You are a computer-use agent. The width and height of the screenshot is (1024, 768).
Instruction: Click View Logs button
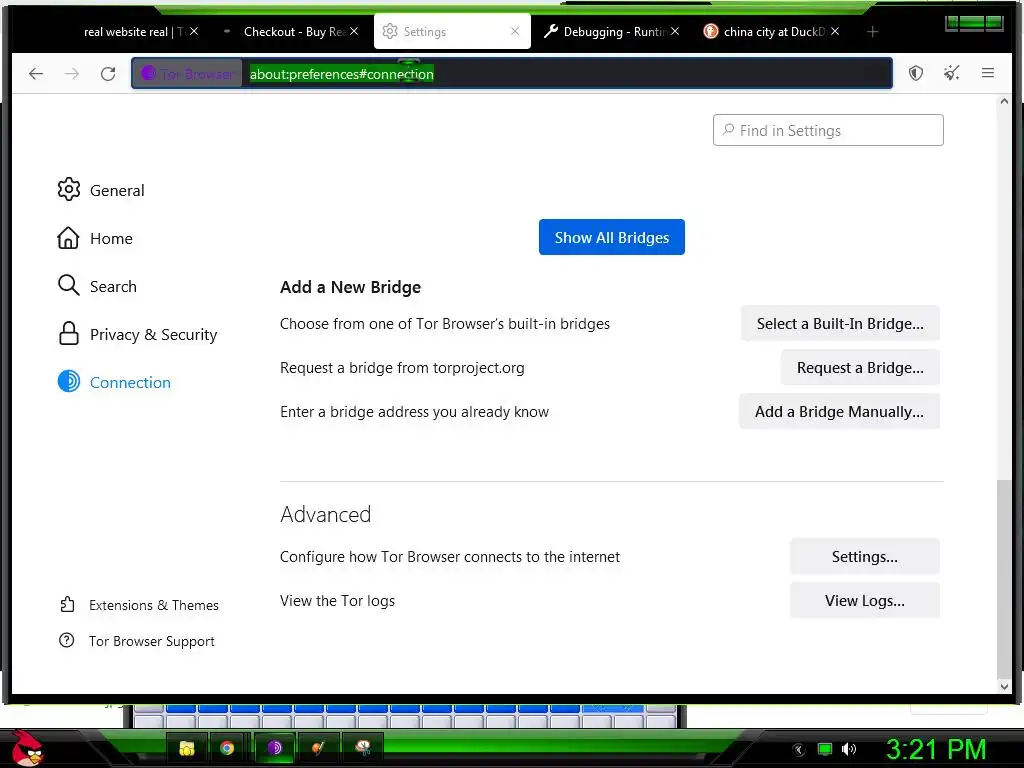865,601
